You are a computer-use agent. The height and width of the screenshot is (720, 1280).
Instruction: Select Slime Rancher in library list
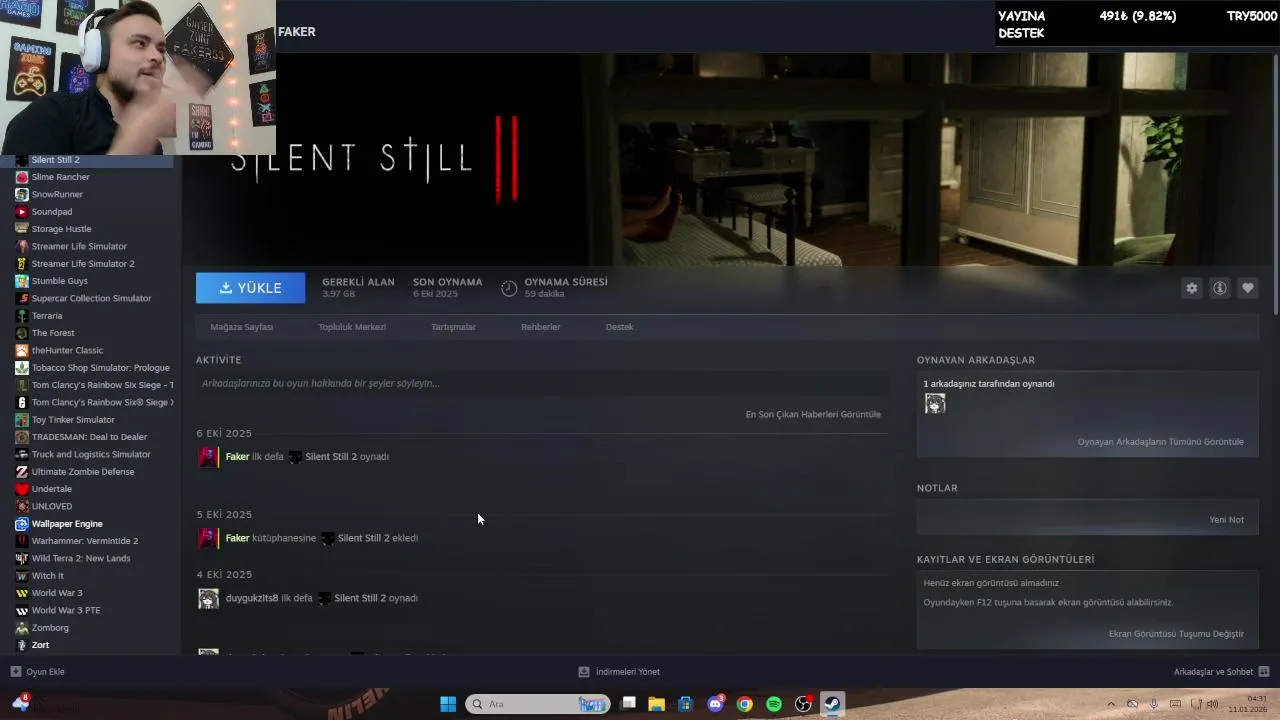pyautogui.click(x=60, y=177)
